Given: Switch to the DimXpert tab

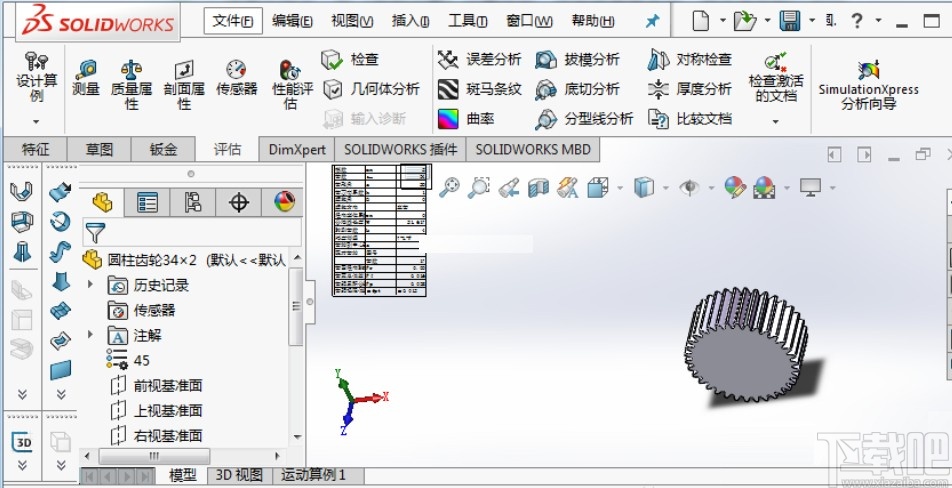Looking at the screenshot, I should [x=298, y=149].
